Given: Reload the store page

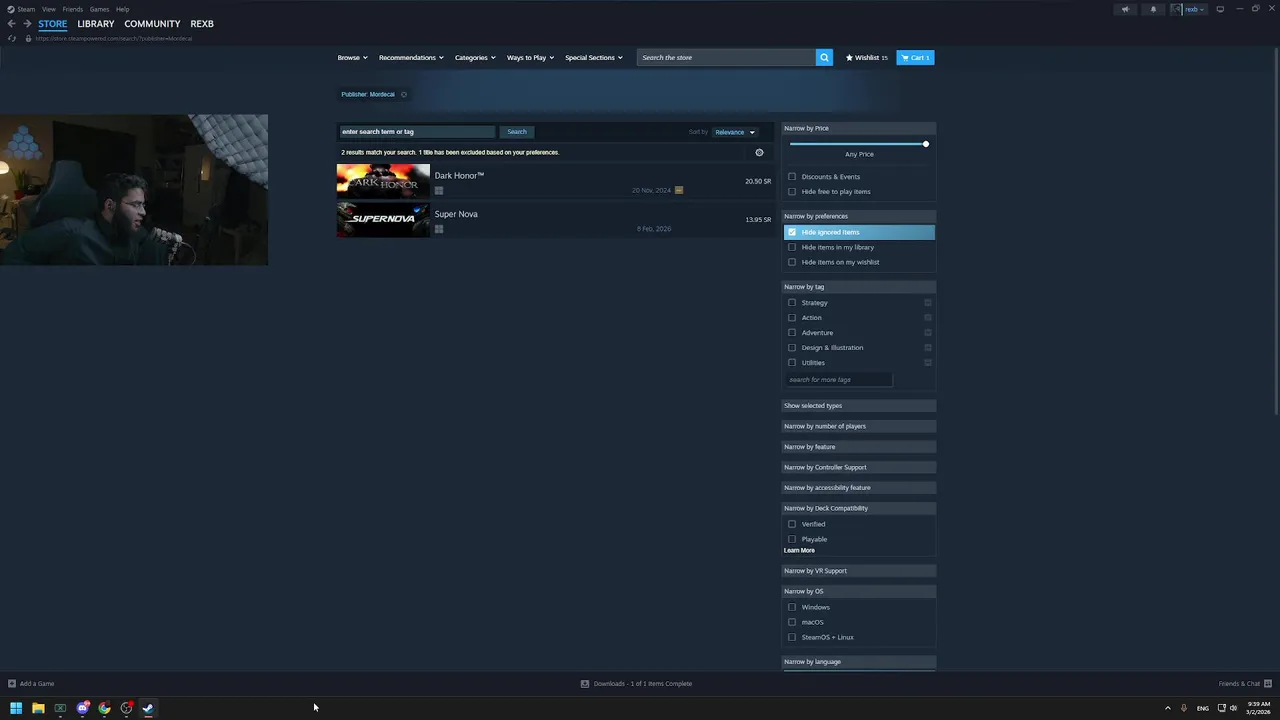Looking at the screenshot, I should tap(12, 38).
